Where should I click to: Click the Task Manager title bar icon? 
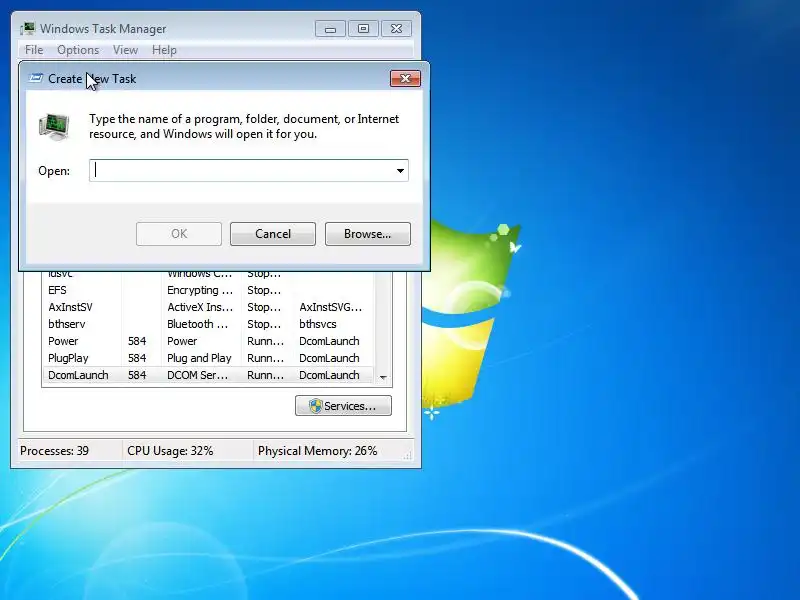28,29
